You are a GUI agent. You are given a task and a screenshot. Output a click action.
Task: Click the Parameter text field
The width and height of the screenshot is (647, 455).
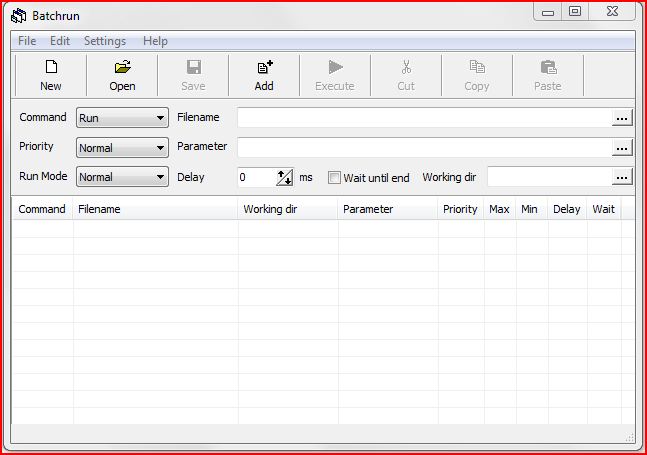[x=425, y=148]
